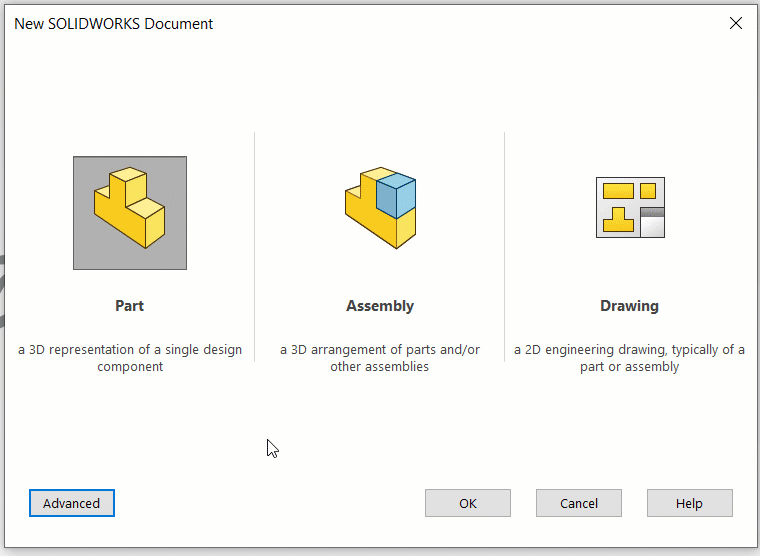Click the 'Part' label text
Viewport: 760px width, 556px height.
tap(129, 306)
